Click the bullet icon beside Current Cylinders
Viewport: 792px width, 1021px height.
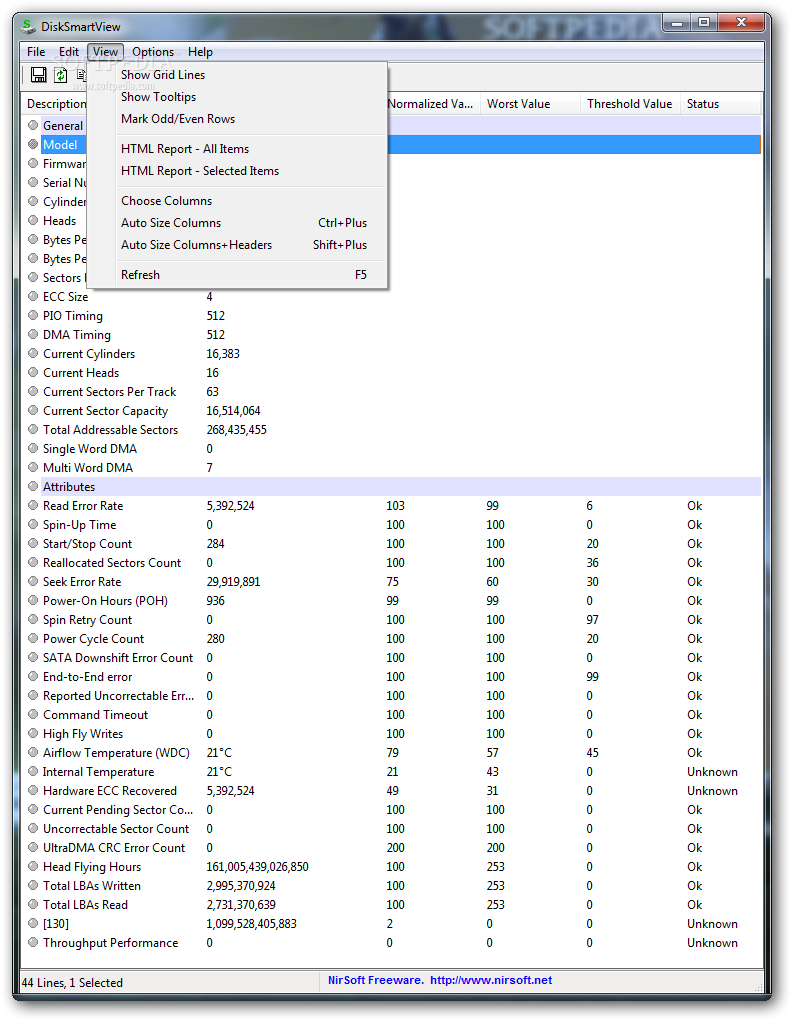pos(33,353)
